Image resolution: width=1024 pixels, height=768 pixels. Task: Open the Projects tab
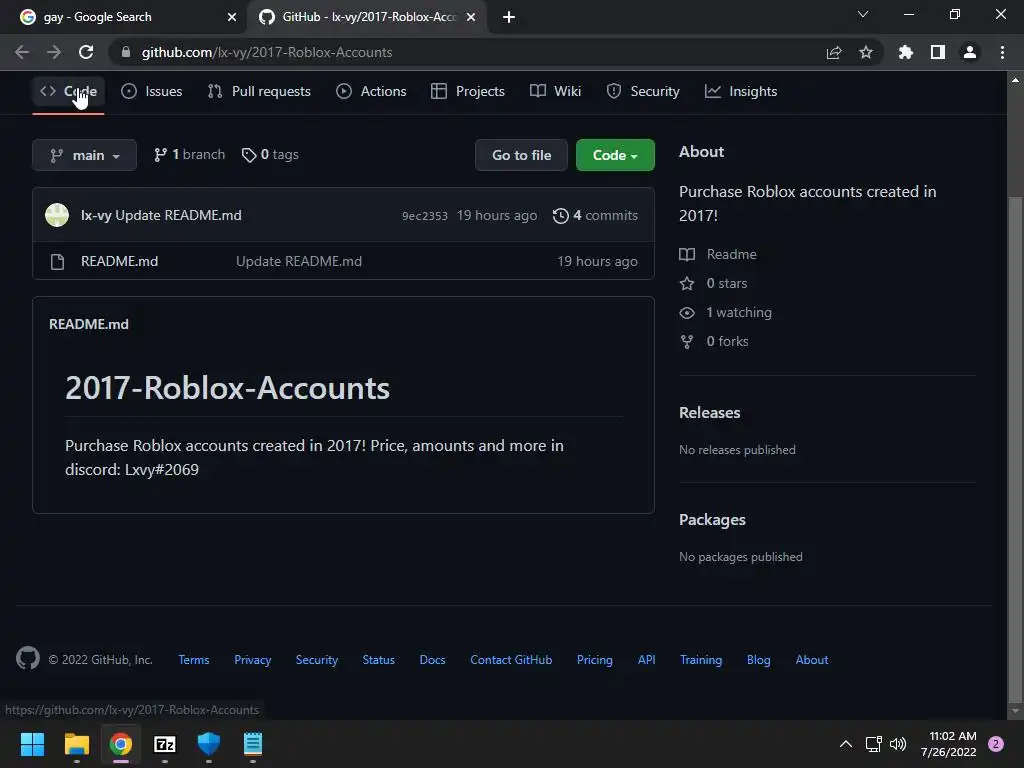pos(468,91)
